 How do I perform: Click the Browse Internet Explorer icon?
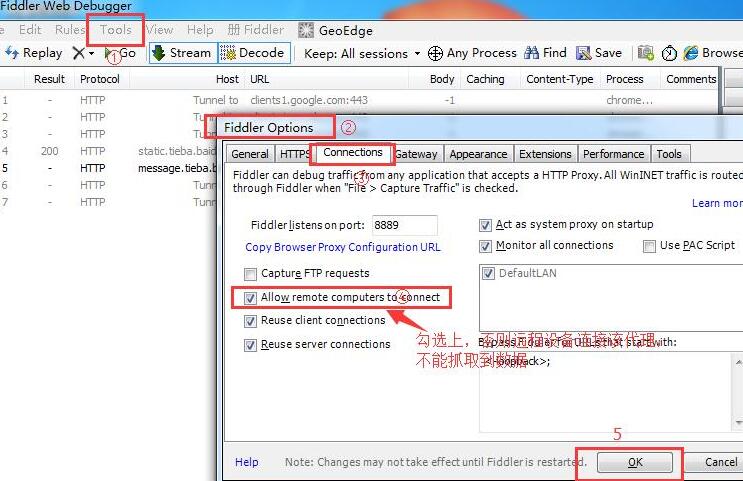coord(691,53)
